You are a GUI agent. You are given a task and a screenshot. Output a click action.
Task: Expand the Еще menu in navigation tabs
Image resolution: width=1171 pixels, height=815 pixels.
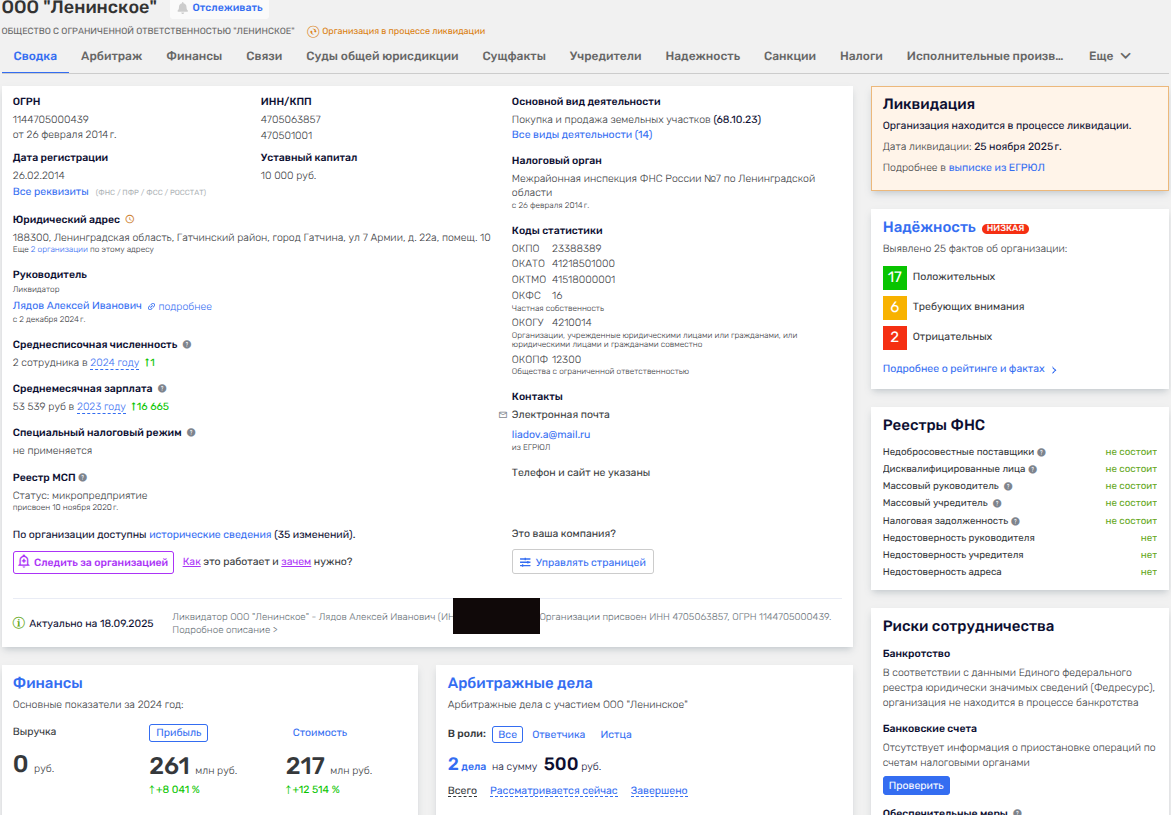(1109, 56)
